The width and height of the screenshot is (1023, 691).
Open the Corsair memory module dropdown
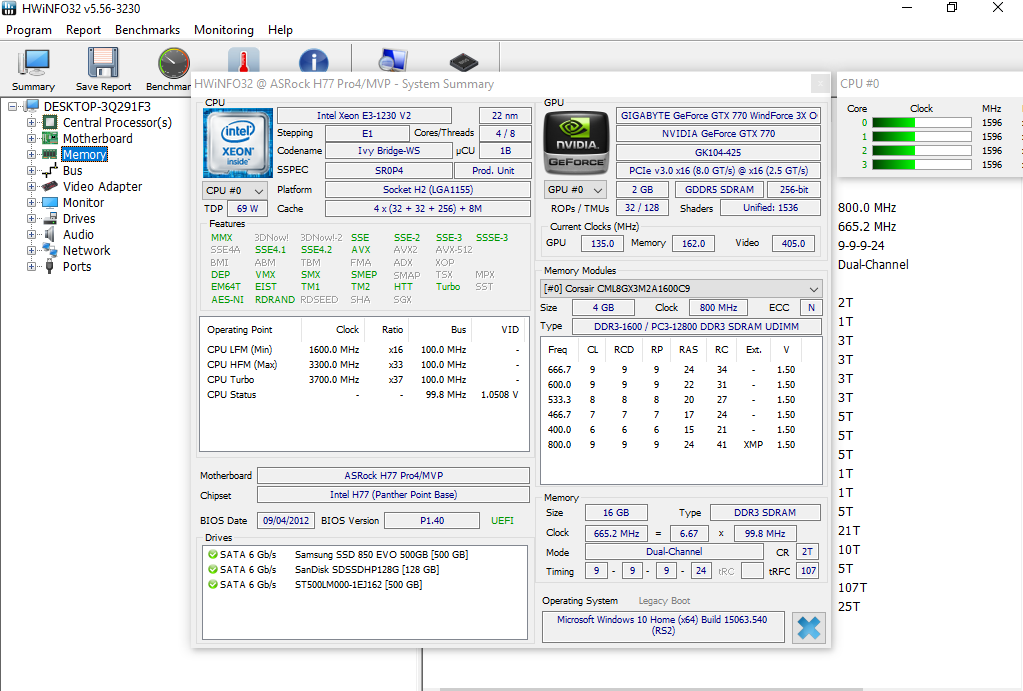click(x=682, y=288)
